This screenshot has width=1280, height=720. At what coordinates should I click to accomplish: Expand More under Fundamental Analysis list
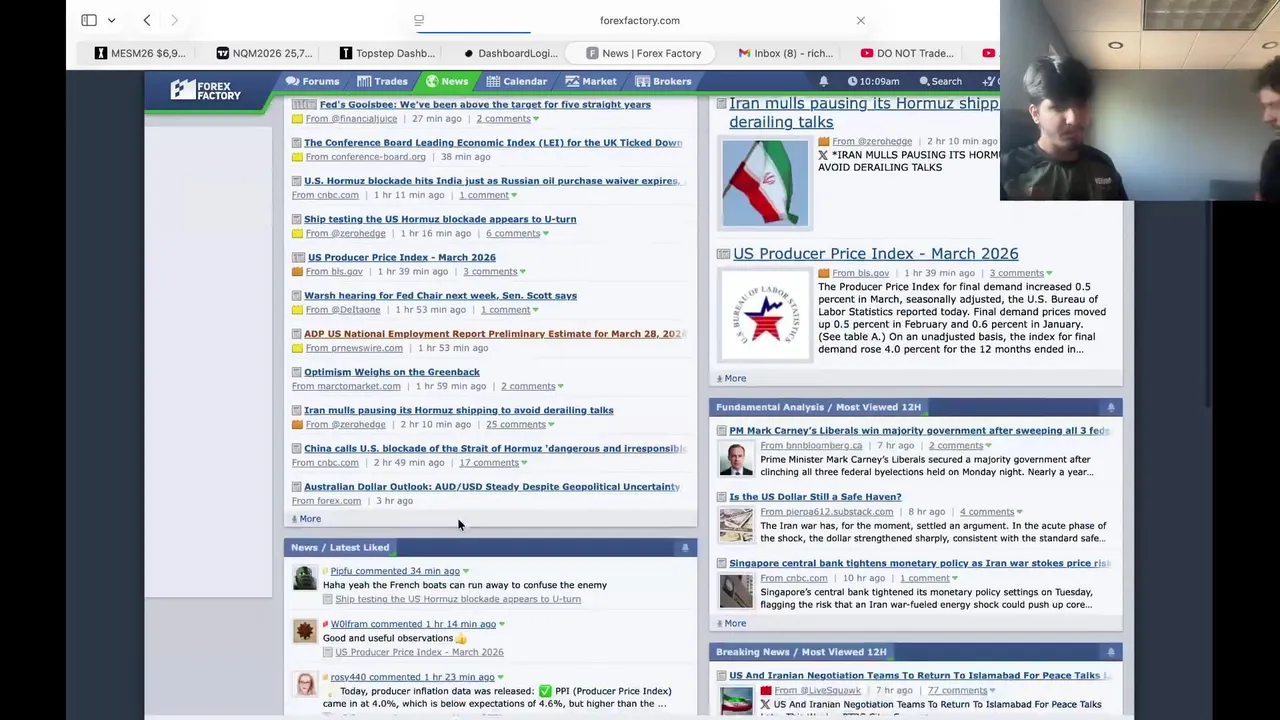731,624
